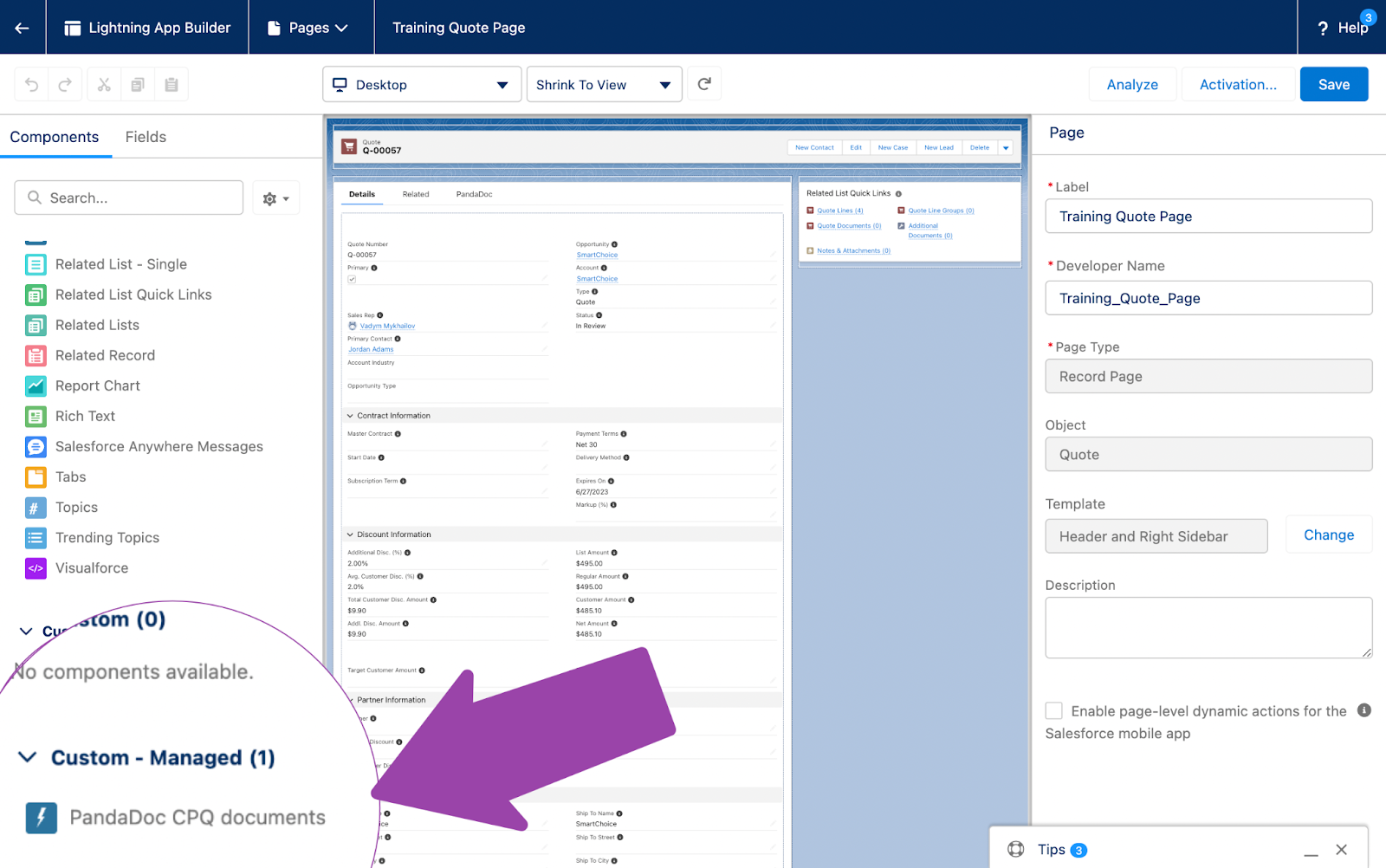Select Salesforce Anywhere Messages component icon
Viewport: 1386px width, 868px height.
(36, 446)
